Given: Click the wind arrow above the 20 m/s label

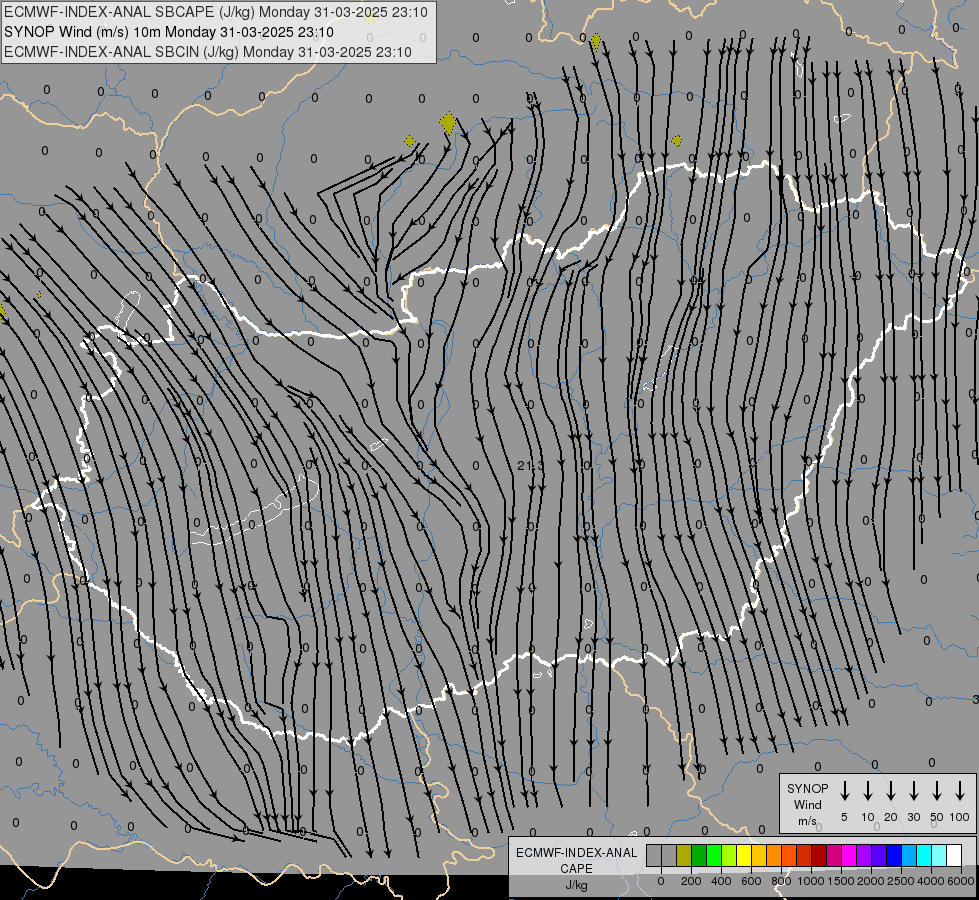Looking at the screenshot, I should tap(891, 790).
